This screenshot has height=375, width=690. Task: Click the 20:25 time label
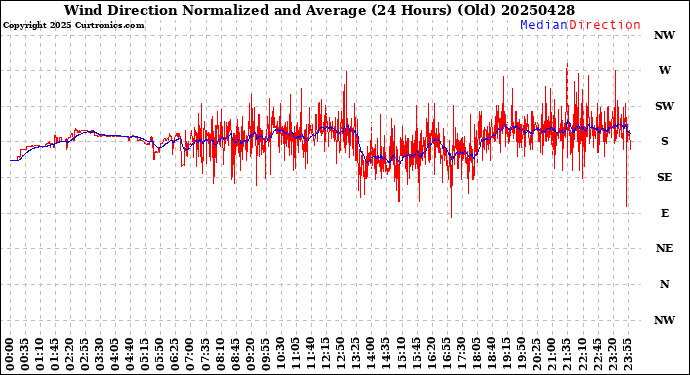pyautogui.click(x=536, y=354)
